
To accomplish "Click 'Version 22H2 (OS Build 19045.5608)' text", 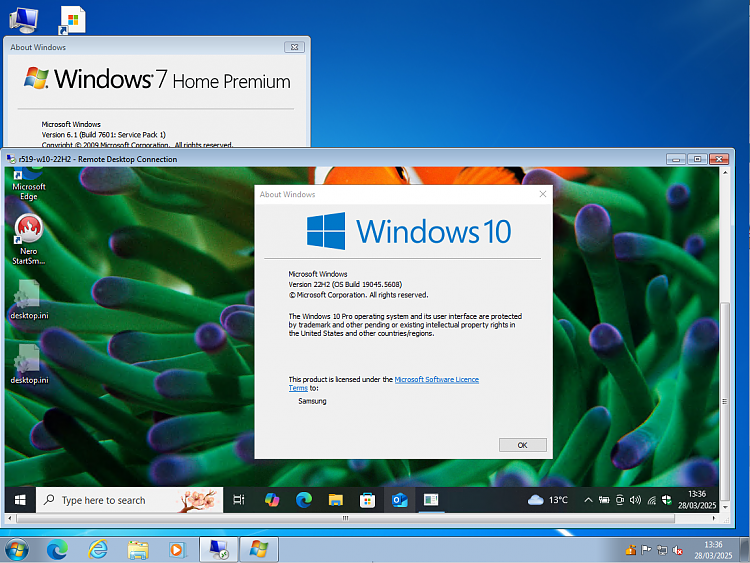I will click(x=345, y=284).
